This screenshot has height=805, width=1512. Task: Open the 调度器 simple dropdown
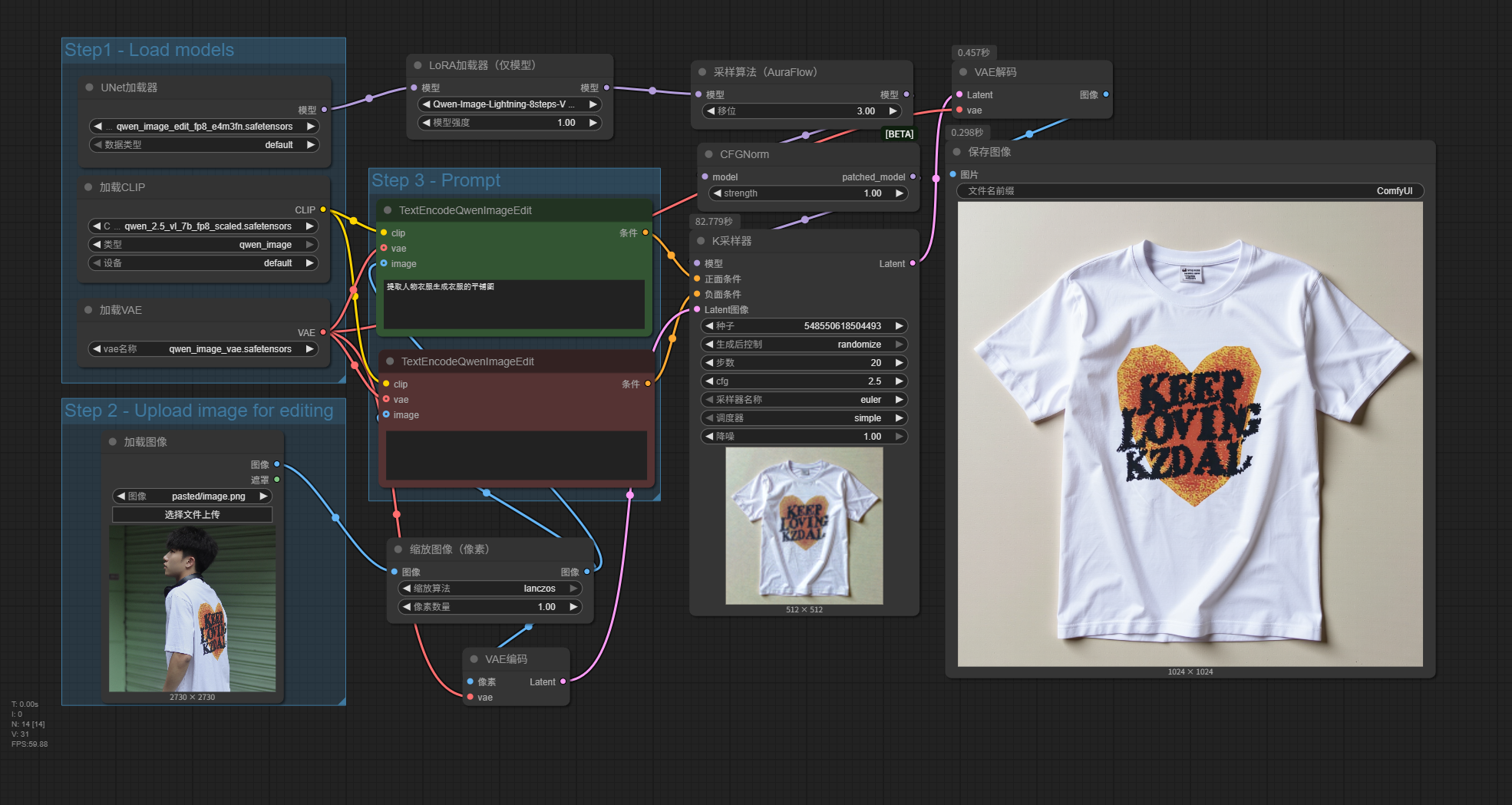coord(804,418)
